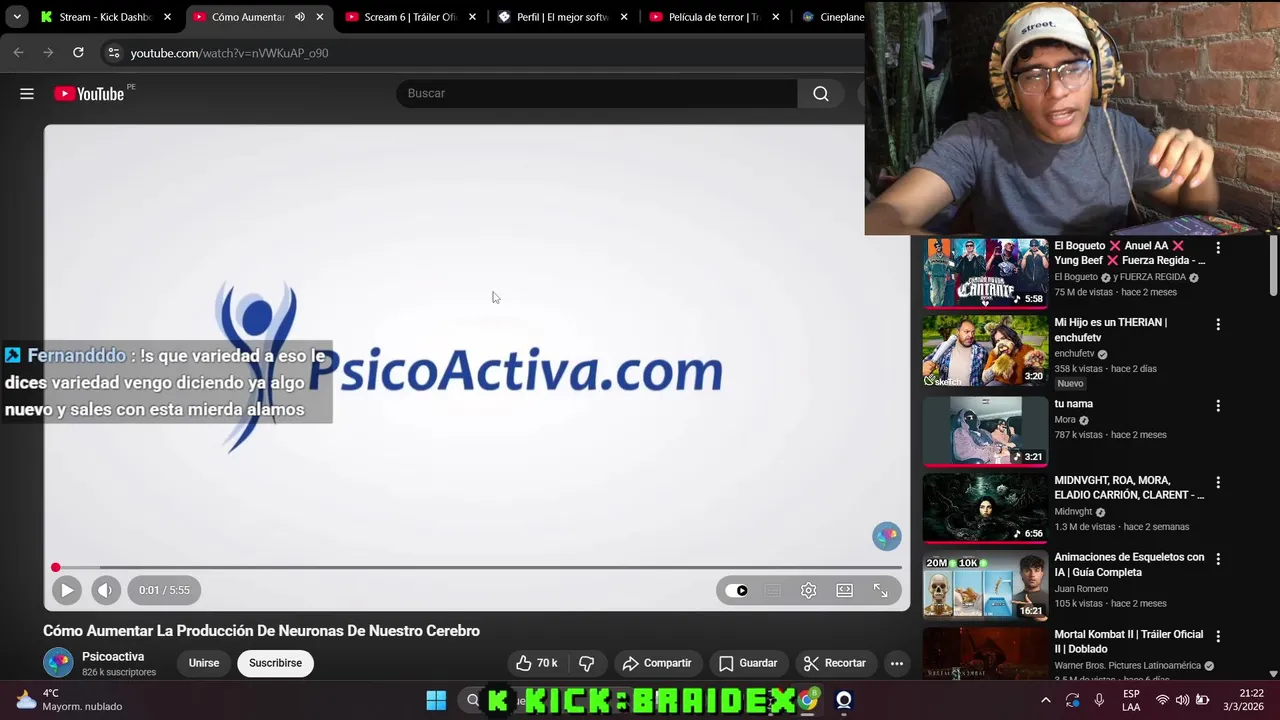Play the video with the play button
This screenshot has width=1280, height=720.
click(x=67, y=590)
